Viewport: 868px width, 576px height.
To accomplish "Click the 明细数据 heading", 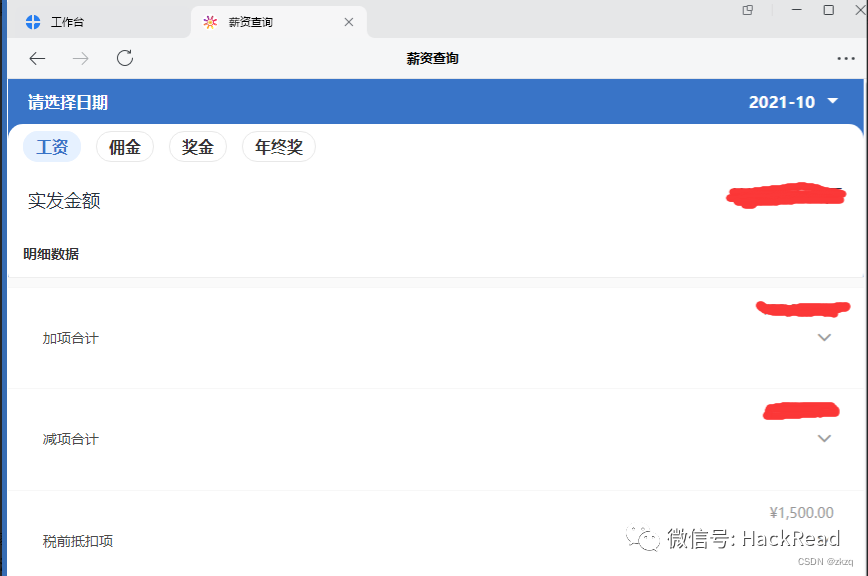I will (51, 254).
